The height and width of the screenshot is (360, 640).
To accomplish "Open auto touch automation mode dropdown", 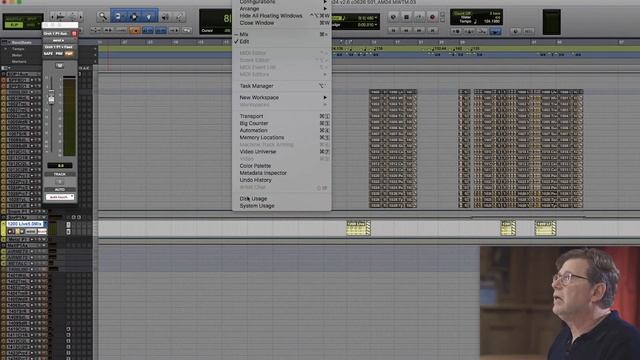I will tap(60, 197).
